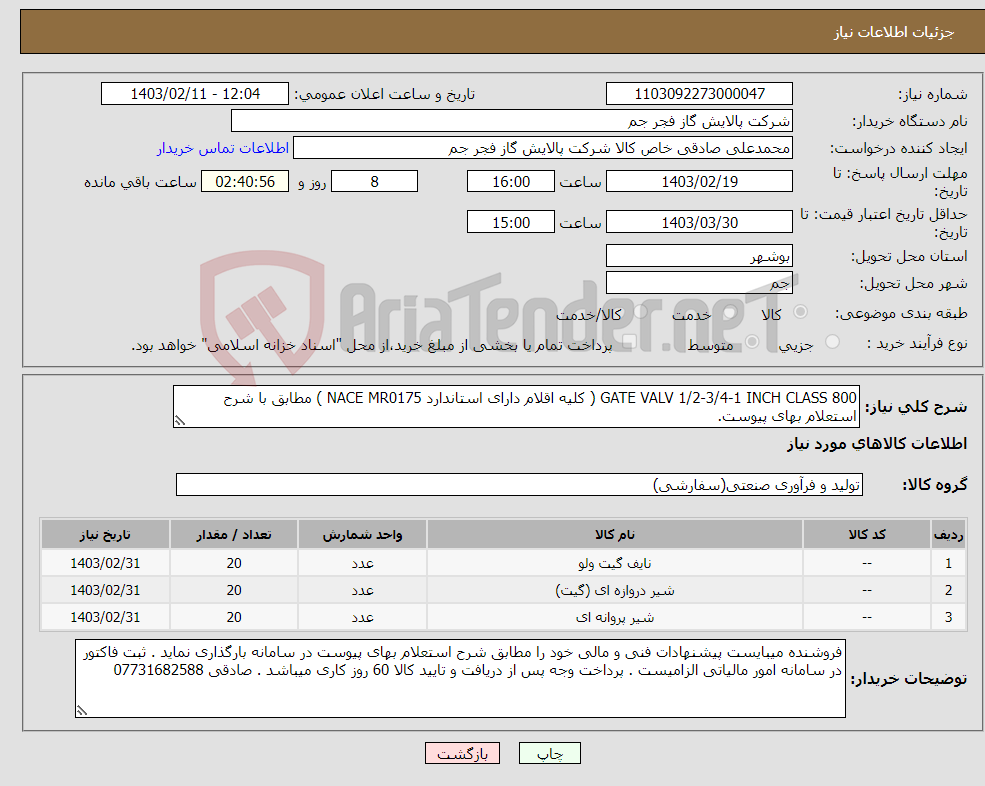
Task: Click unit عدد in row 3
Action: [x=362, y=618]
